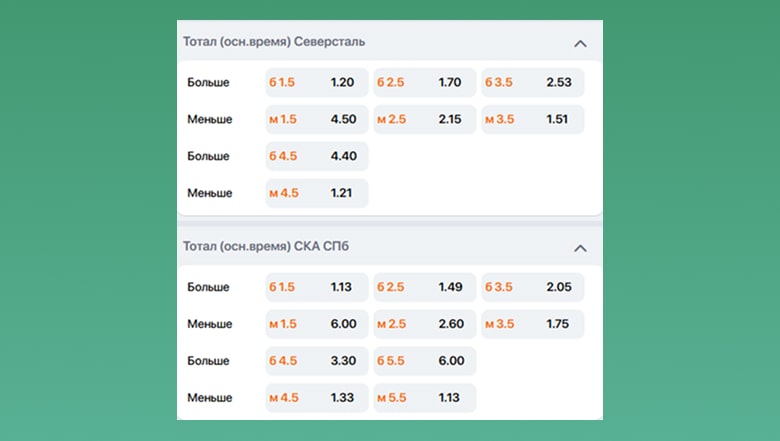This screenshot has width=780, height=441.
Task: Choose СКА СПб under 2.5 at 2.60
Action: click(x=425, y=324)
